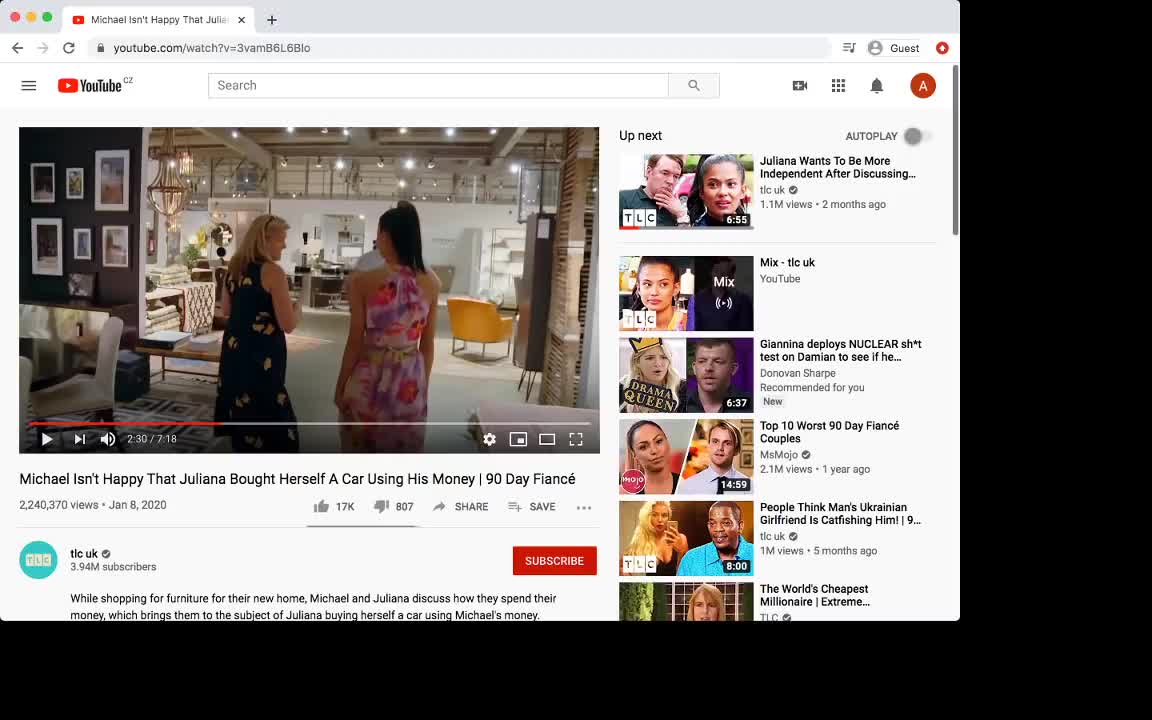Reload the current page

[x=69, y=48]
